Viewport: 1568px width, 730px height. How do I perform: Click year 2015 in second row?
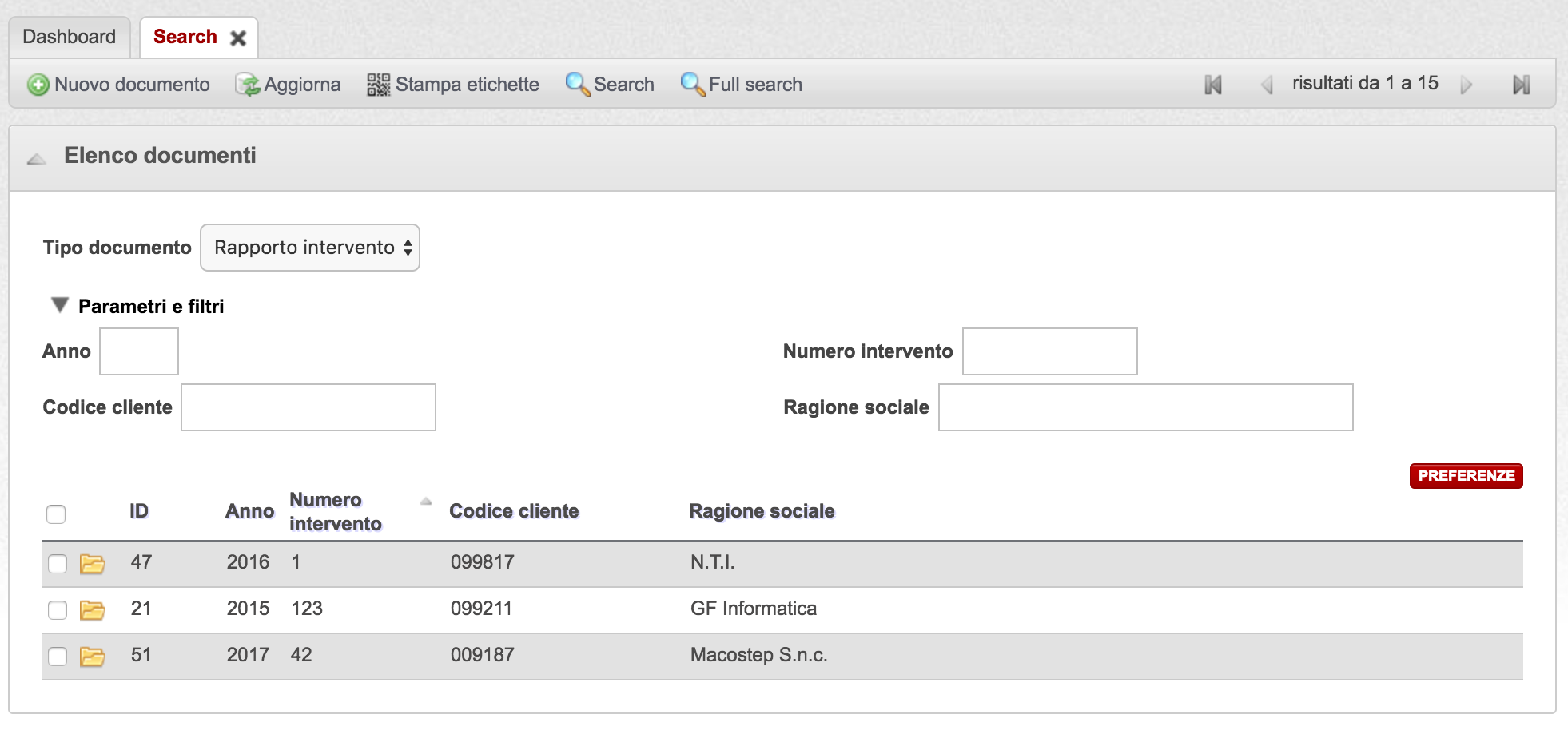tap(248, 609)
